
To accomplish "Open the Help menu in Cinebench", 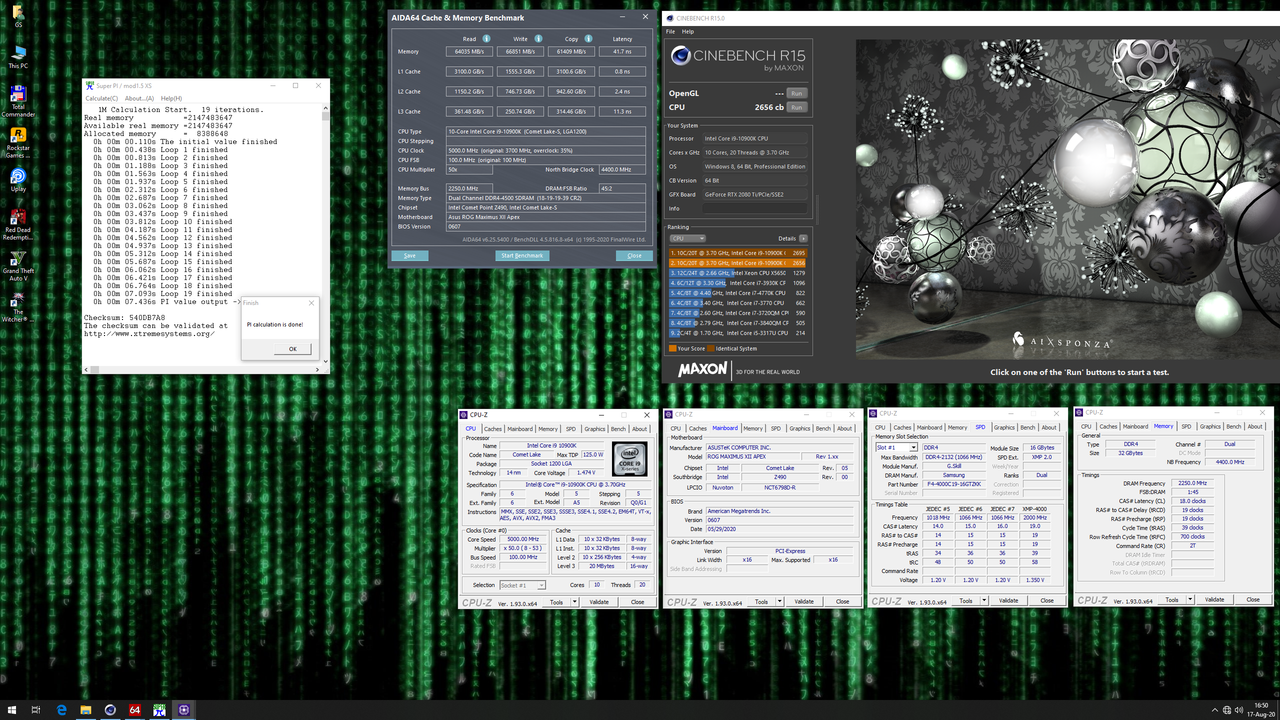I will click(688, 31).
